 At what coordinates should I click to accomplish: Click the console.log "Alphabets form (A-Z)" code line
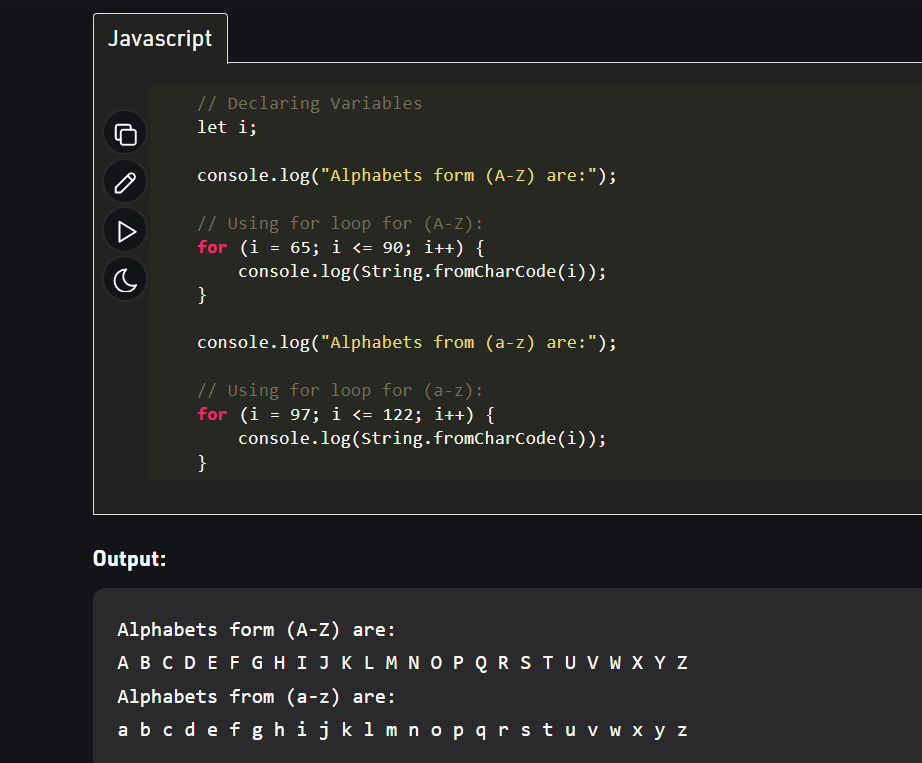pos(406,175)
